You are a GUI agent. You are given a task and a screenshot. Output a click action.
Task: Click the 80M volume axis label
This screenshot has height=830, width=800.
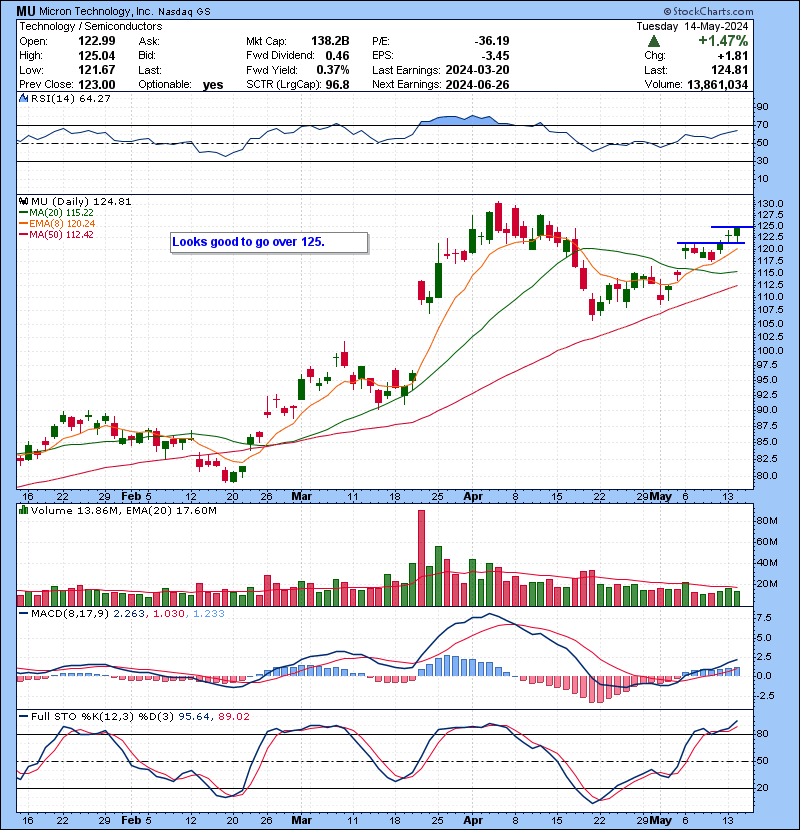(x=767, y=521)
